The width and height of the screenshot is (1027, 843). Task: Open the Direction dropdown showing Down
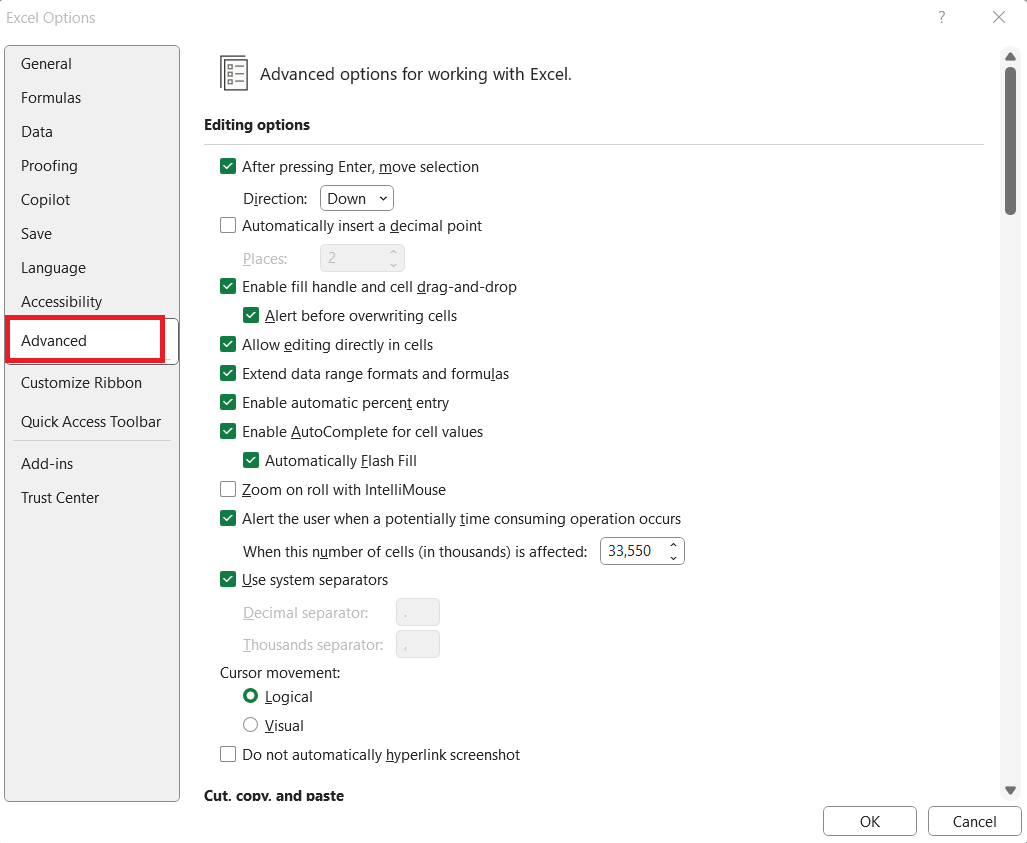pos(357,198)
